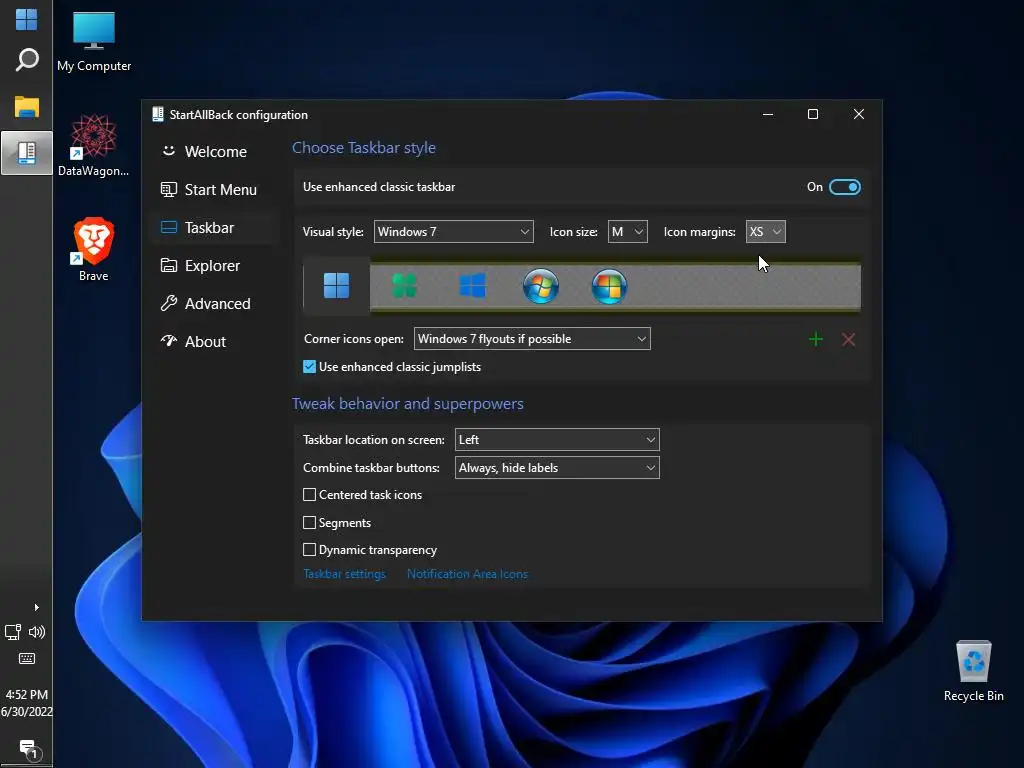
Task: Close the StartAllBack configuration window
Action: click(859, 114)
